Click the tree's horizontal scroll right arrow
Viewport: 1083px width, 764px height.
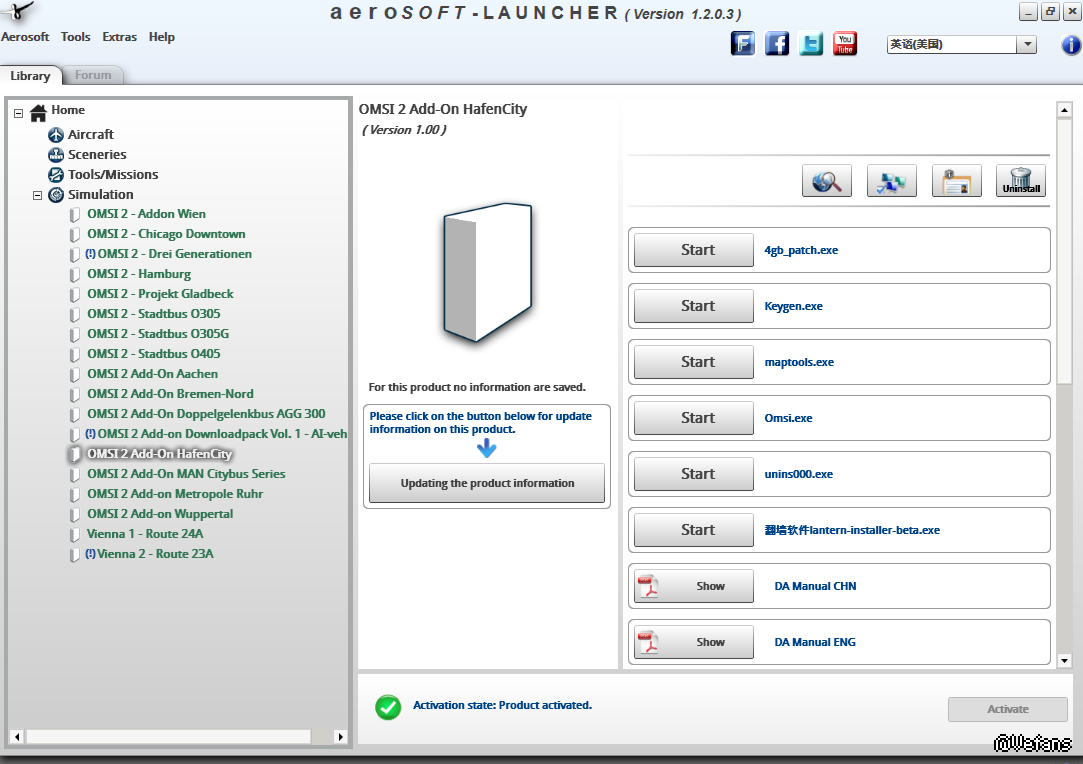click(340, 736)
